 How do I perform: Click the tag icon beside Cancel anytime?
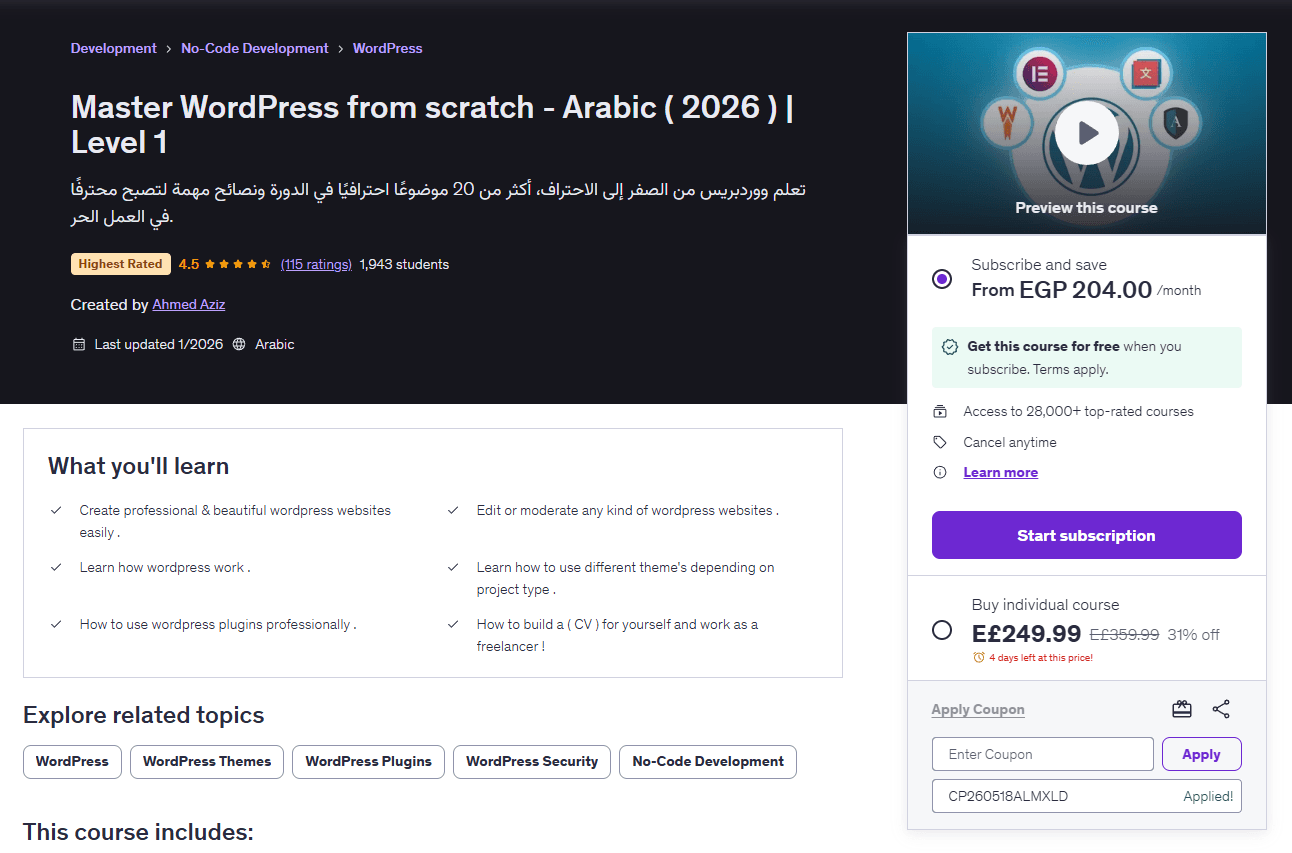(x=940, y=442)
